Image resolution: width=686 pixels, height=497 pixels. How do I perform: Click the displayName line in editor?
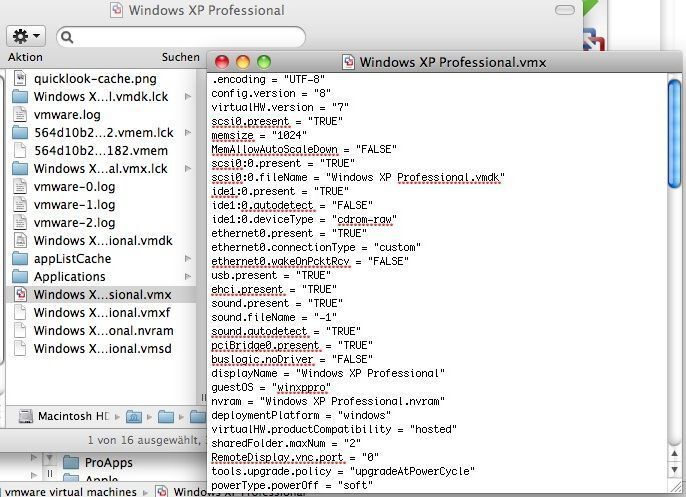(x=328, y=373)
